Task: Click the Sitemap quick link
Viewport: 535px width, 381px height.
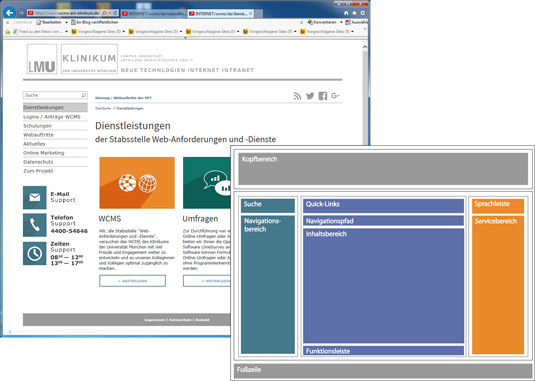Action: (103, 98)
